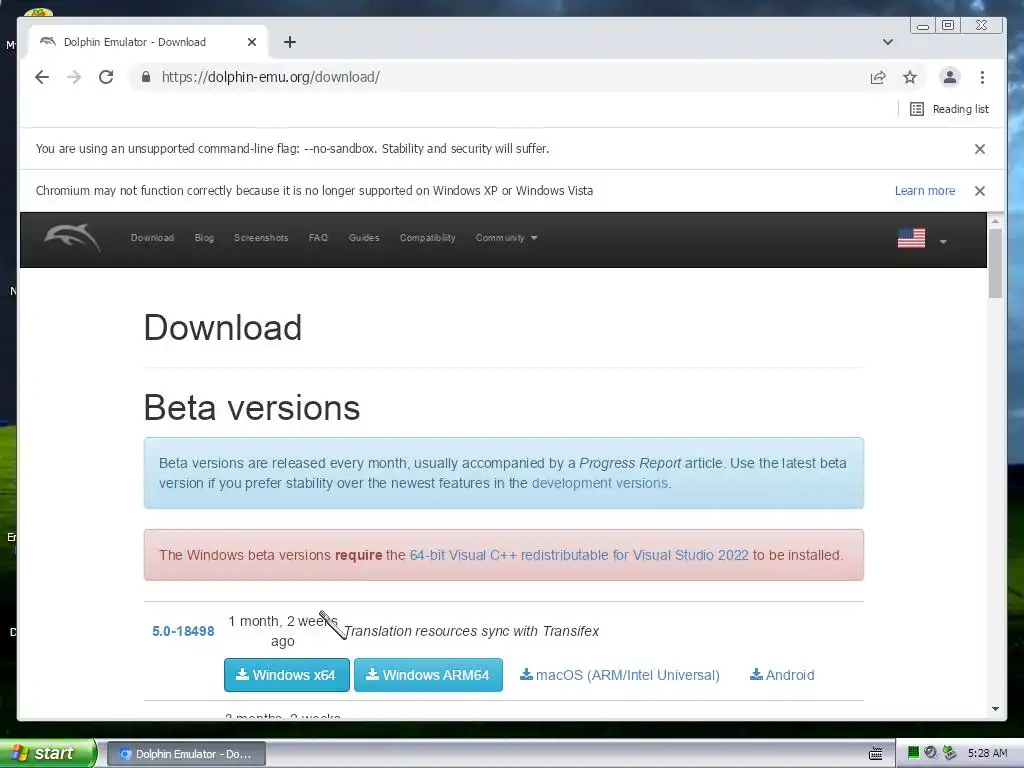Open the FAQ nav item
This screenshot has height=768, width=1024.
(x=318, y=238)
